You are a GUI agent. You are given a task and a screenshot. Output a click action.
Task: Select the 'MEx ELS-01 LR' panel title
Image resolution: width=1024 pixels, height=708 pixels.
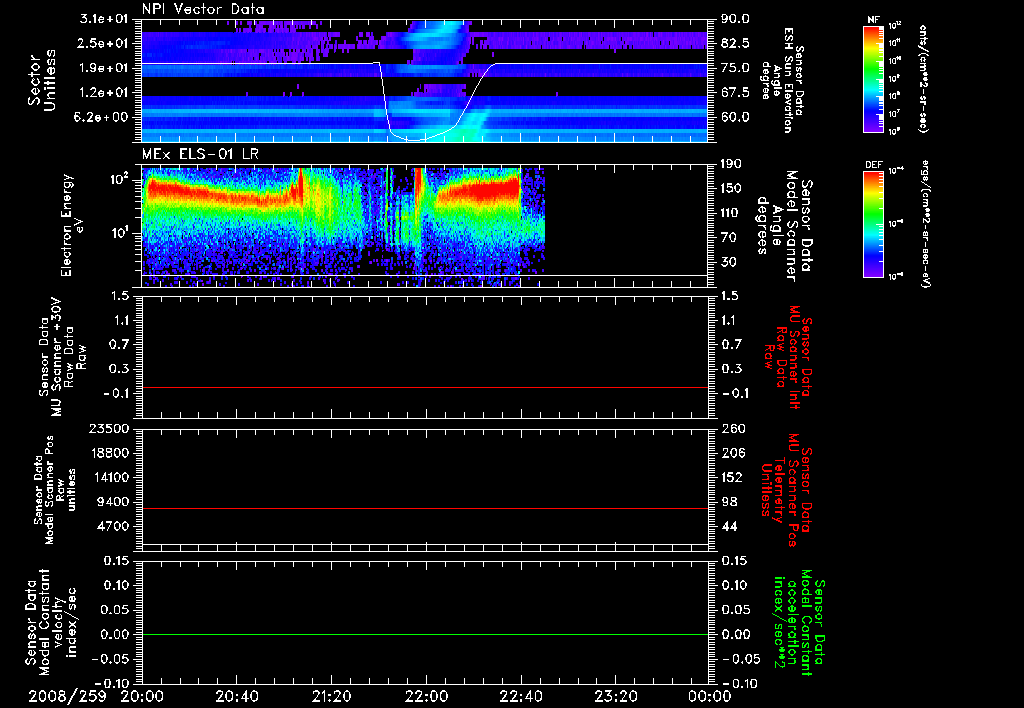(x=200, y=154)
